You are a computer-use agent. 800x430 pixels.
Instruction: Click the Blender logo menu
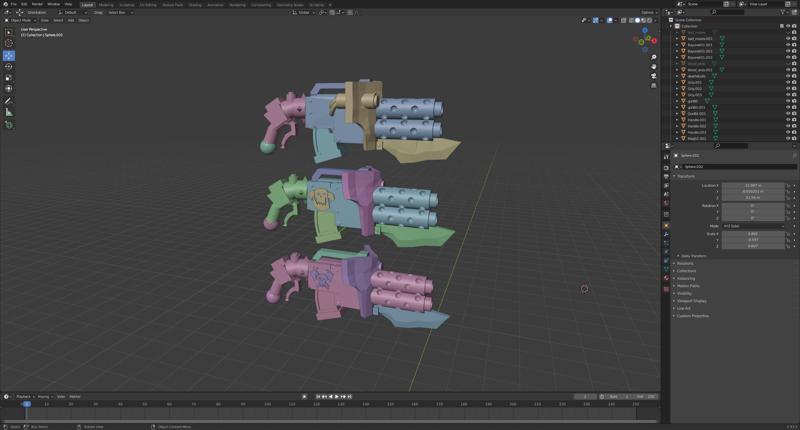click(6, 4)
